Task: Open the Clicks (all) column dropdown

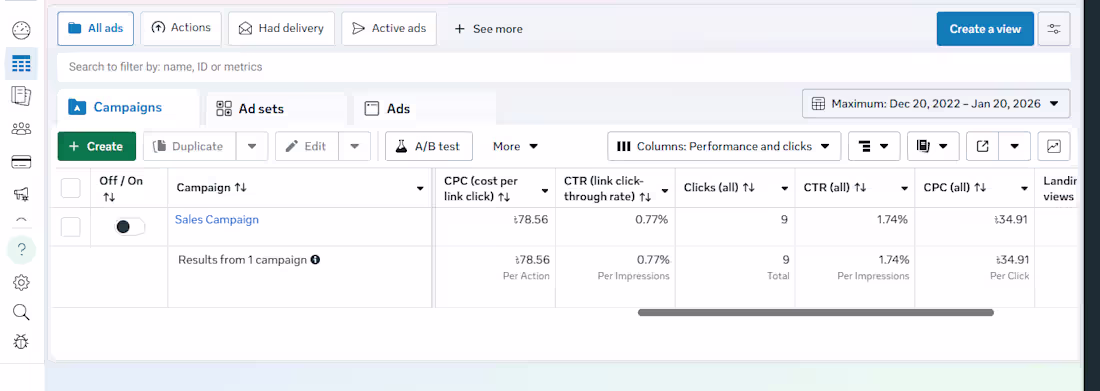Action: 784,189
